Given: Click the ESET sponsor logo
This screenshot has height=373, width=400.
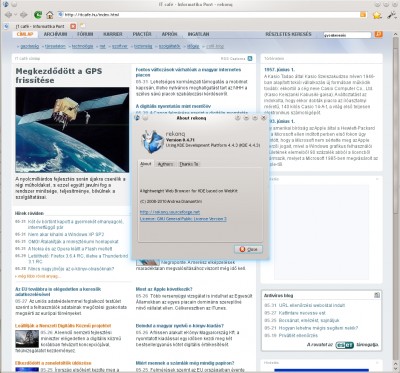Looking at the screenshot, I should [345, 345].
